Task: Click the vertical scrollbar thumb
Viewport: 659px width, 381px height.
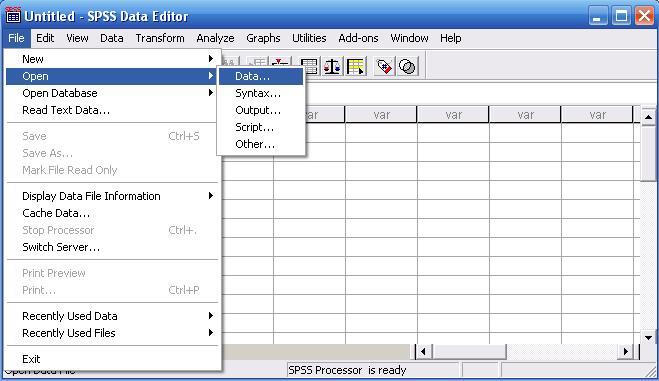Action: pos(648,153)
